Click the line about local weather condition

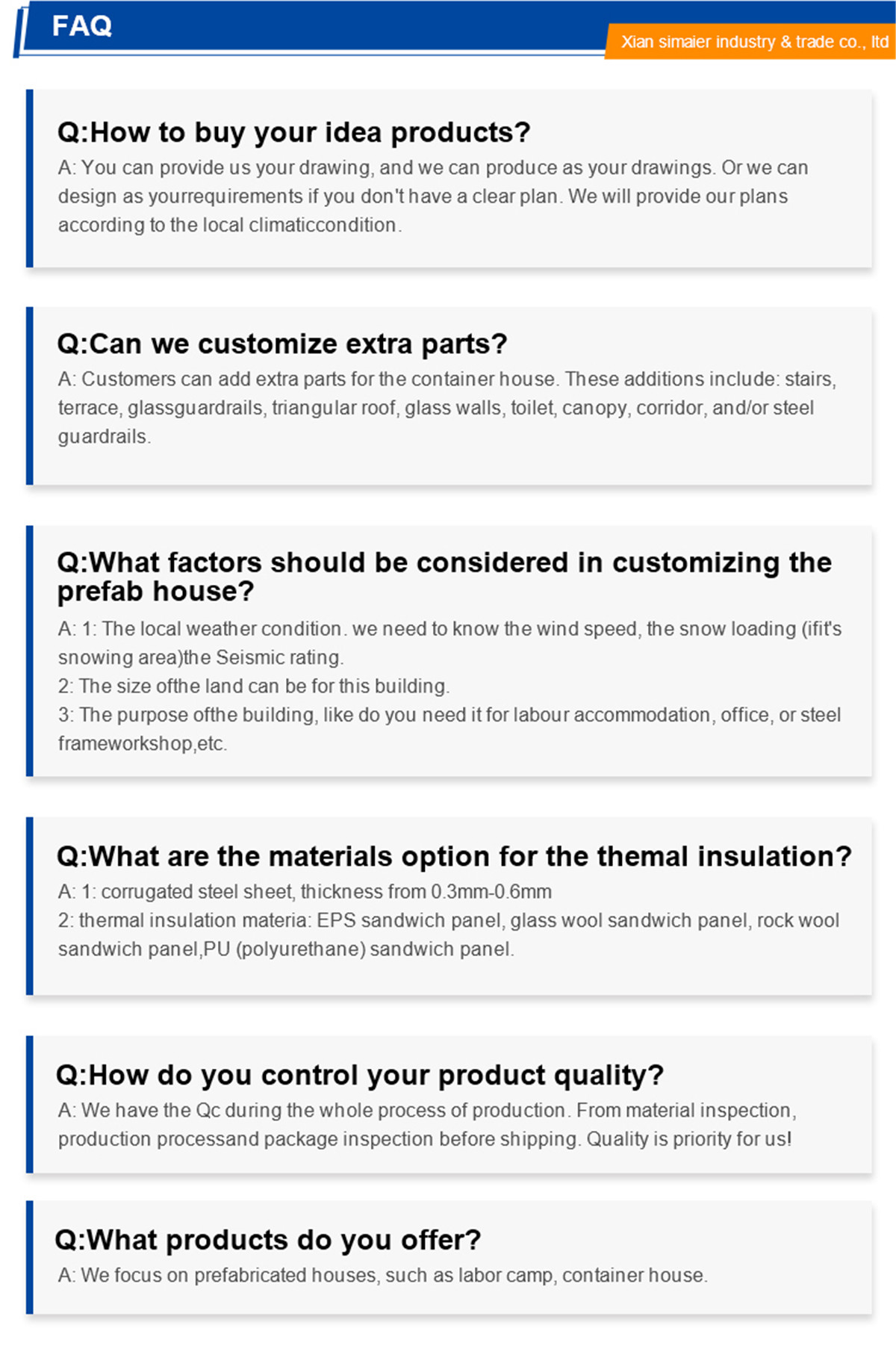coord(449,643)
